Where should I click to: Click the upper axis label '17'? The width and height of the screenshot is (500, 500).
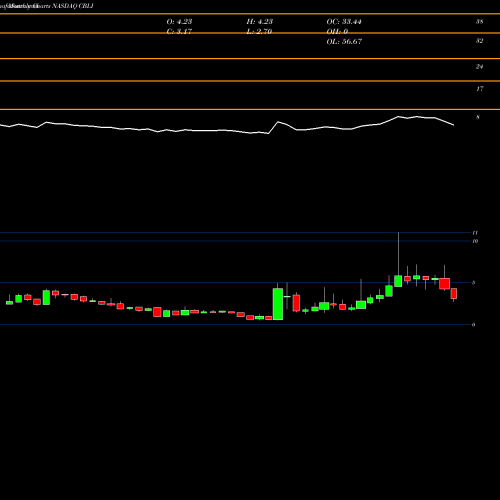point(479,89)
